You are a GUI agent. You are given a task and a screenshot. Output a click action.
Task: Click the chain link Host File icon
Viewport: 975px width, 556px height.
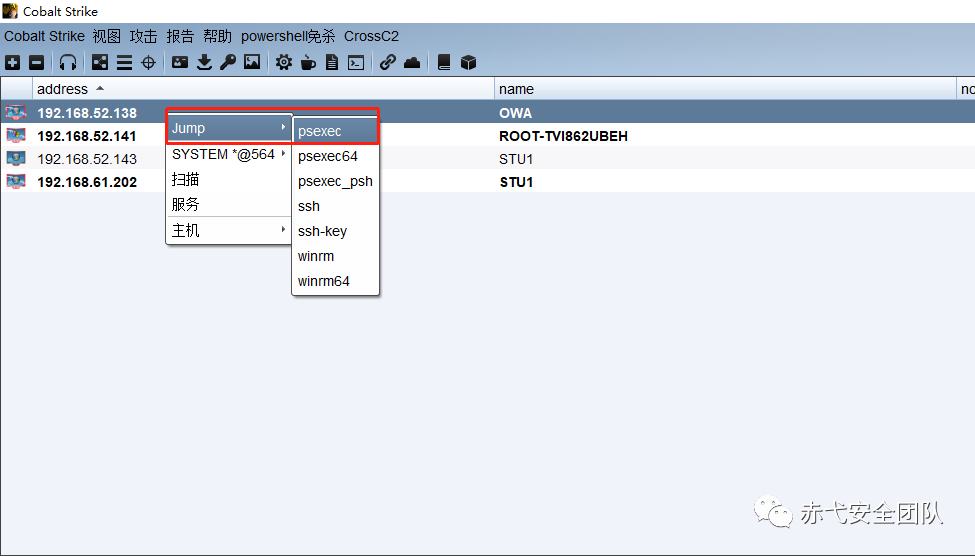click(387, 62)
